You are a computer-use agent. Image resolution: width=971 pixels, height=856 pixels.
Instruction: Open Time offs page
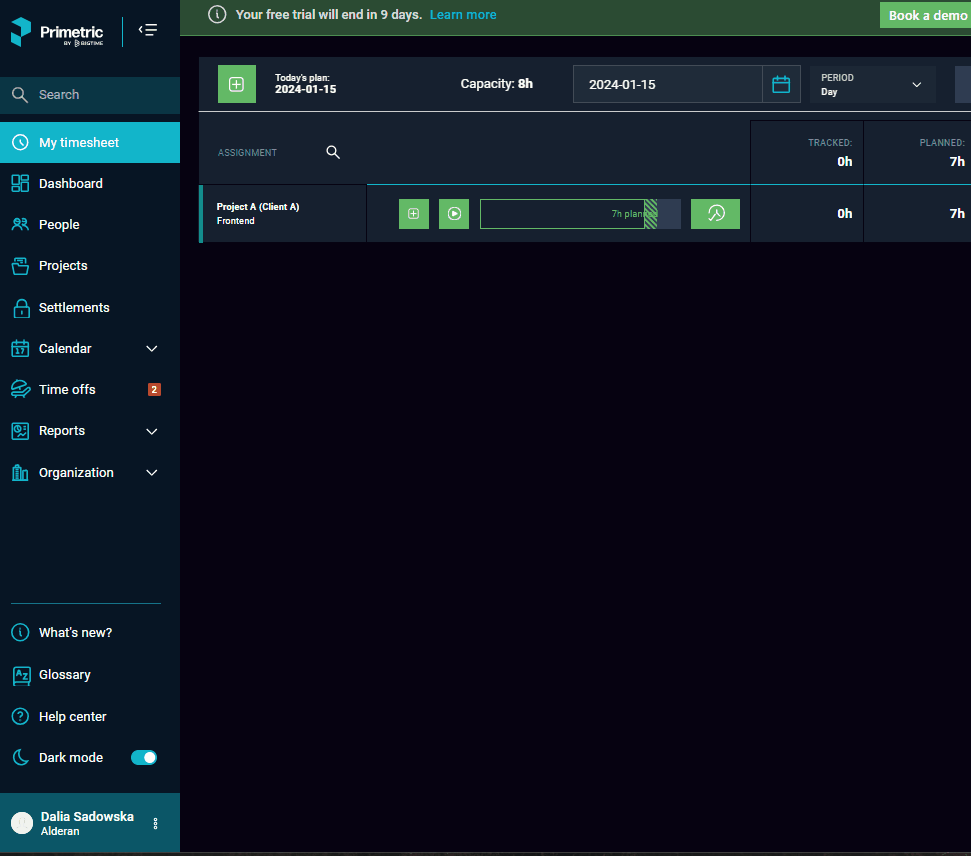coord(67,390)
